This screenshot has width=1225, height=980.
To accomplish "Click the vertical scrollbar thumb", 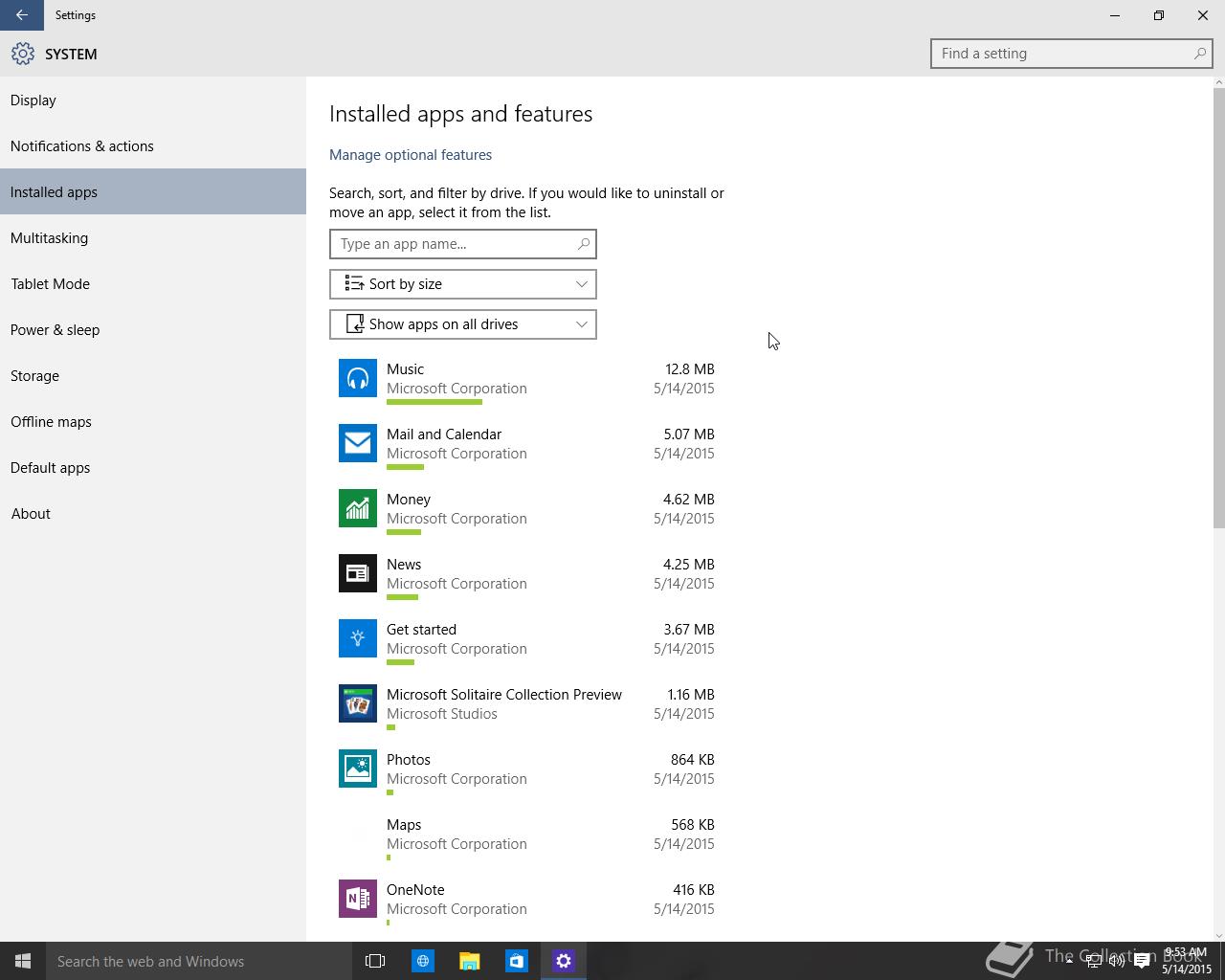I will coord(1218,307).
